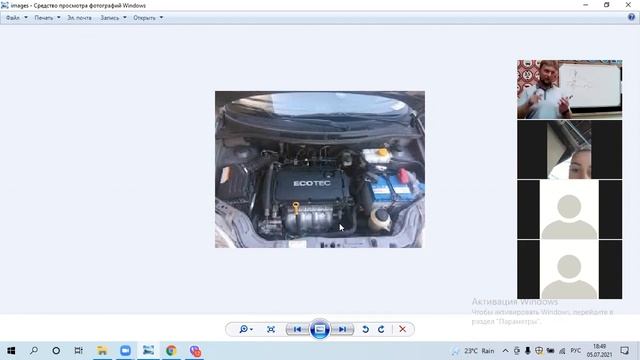Click the Photo Viewer title bar icon
Viewport: 640px width, 360px height.
[4, 5]
